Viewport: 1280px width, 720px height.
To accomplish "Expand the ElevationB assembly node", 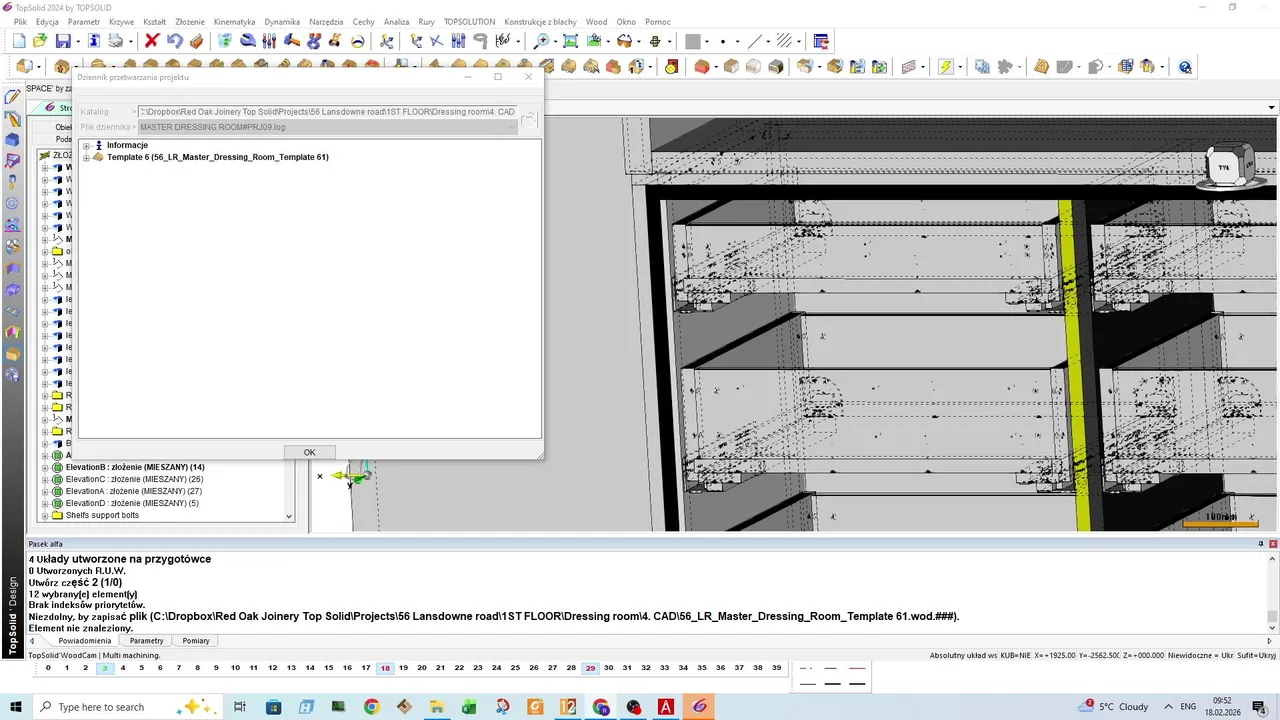I will (x=45, y=467).
